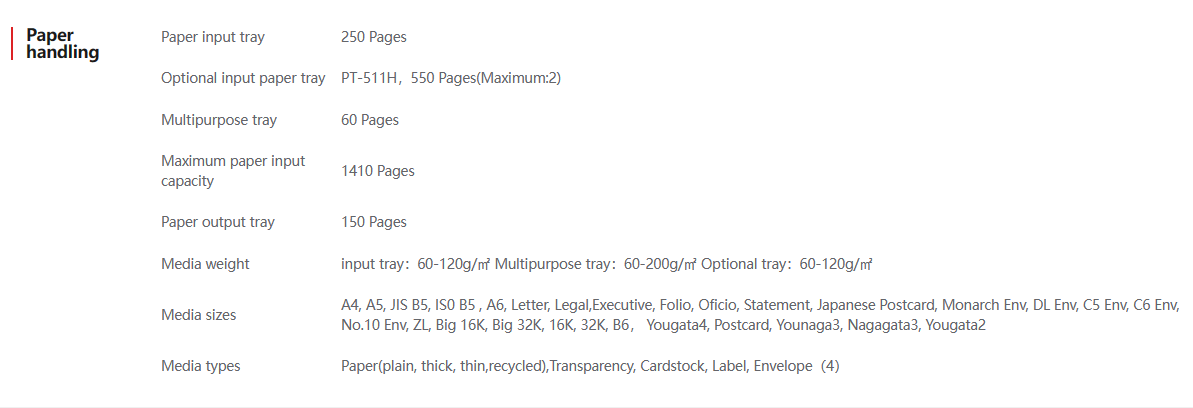Select the "Paper input tray" label

212,37
